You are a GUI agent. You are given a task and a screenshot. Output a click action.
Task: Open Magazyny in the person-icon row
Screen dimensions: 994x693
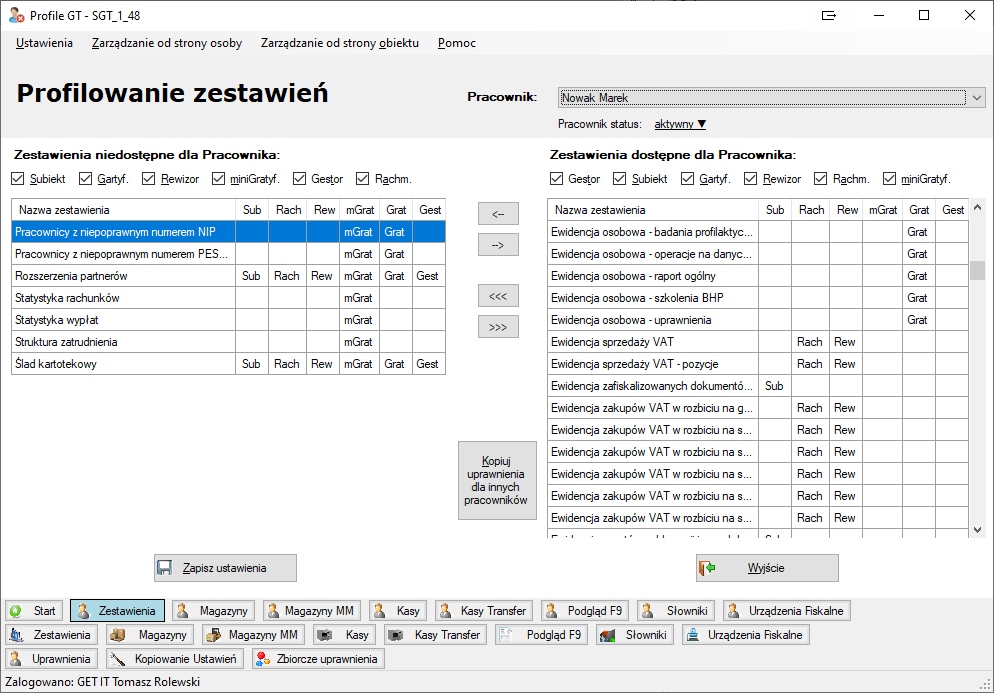click(214, 611)
